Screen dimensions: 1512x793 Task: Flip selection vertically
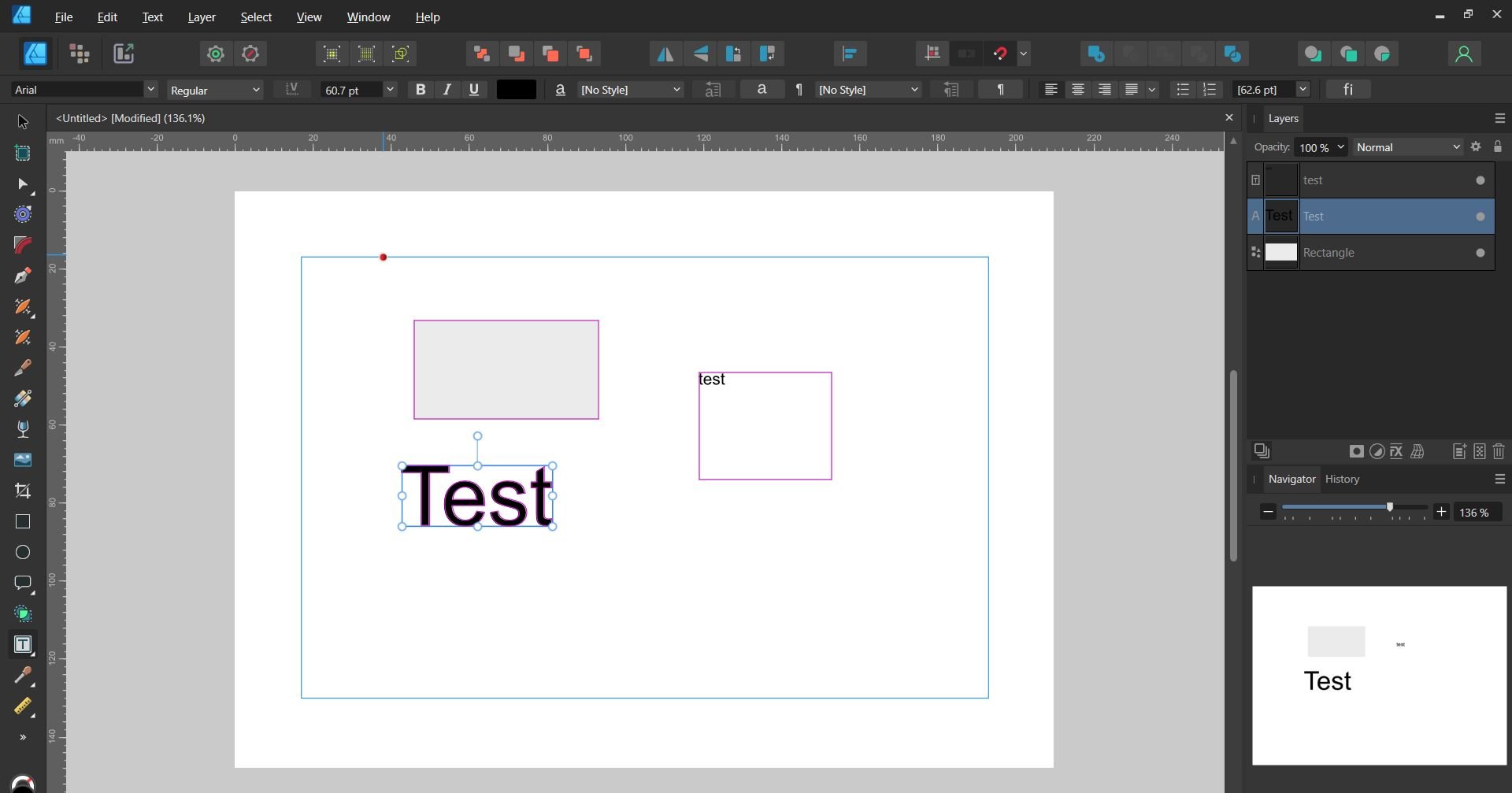pyautogui.click(x=700, y=54)
